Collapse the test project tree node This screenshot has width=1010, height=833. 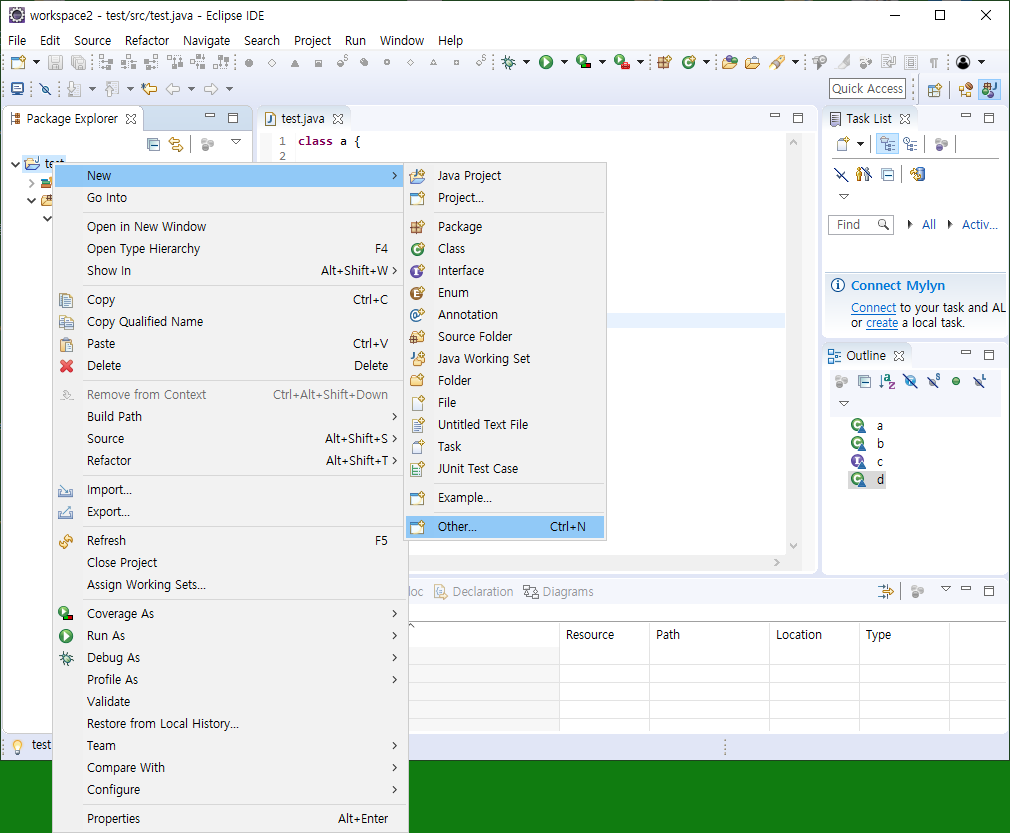[x=15, y=164]
